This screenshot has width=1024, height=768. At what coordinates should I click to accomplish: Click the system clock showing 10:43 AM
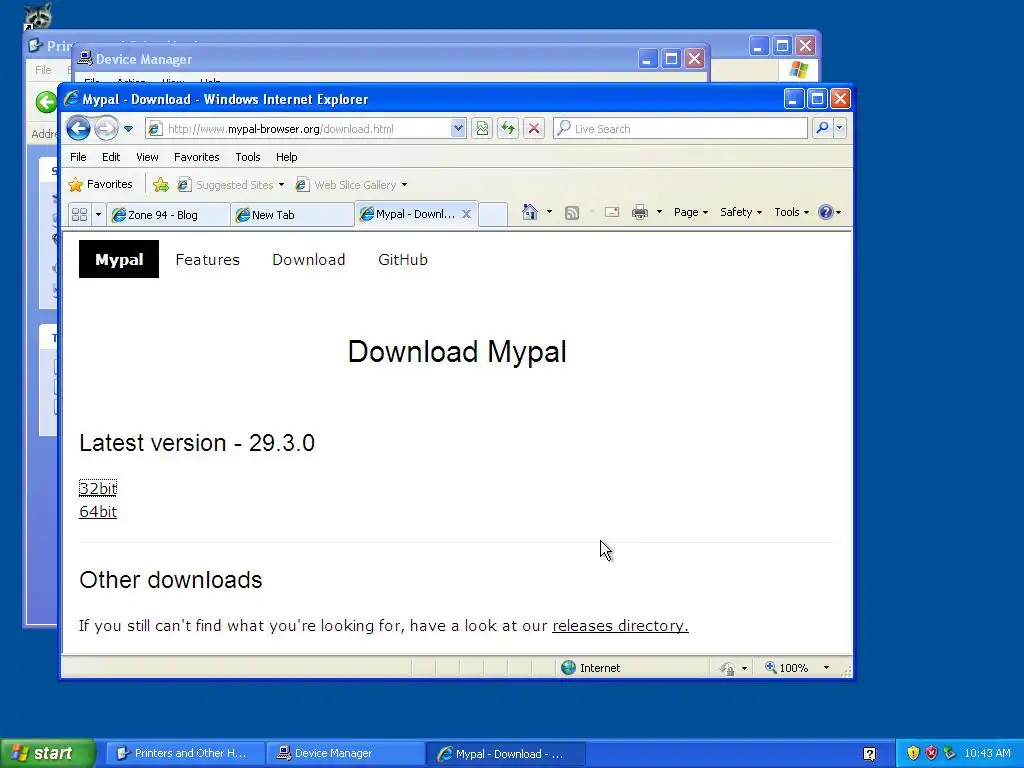(987, 753)
